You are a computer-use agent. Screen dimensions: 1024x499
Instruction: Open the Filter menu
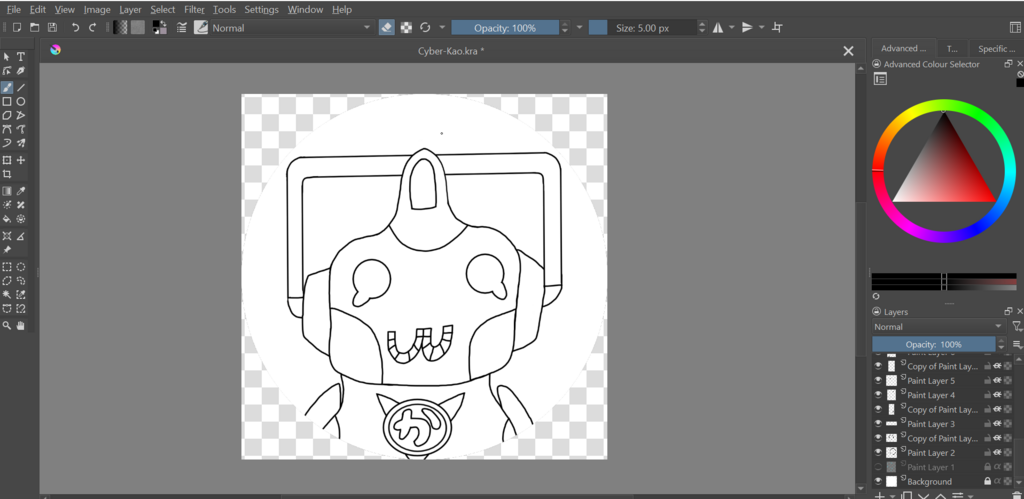coord(194,9)
